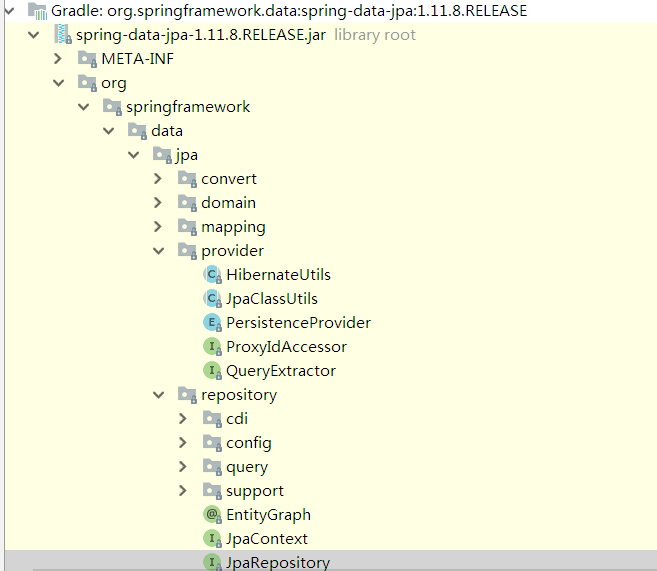657x571 pixels.
Task: Select the JpaContext interface name
Action: (267, 539)
